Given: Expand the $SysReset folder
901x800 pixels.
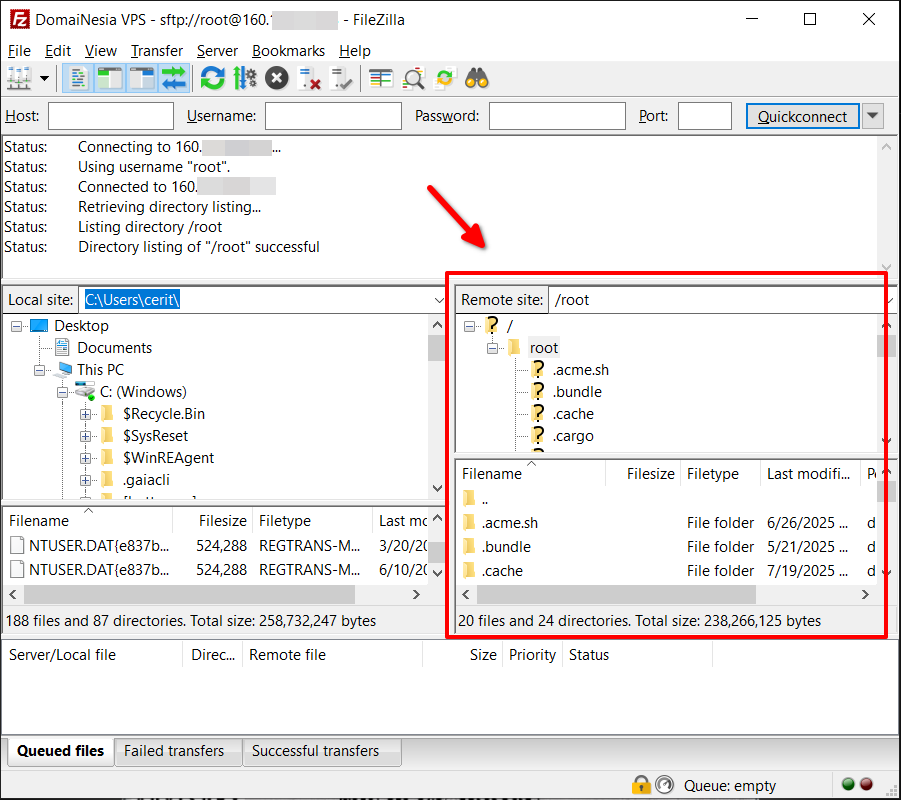Looking at the screenshot, I should pyautogui.click(x=85, y=436).
